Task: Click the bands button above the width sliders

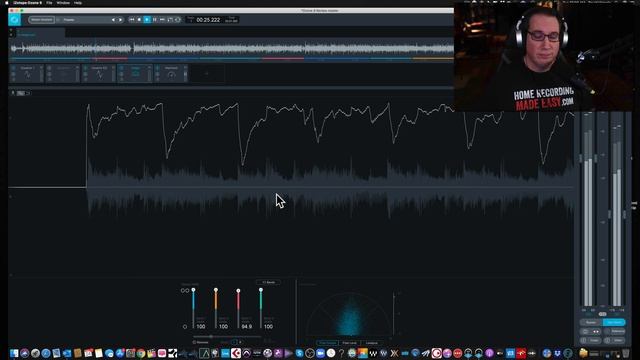Action: [268, 282]
